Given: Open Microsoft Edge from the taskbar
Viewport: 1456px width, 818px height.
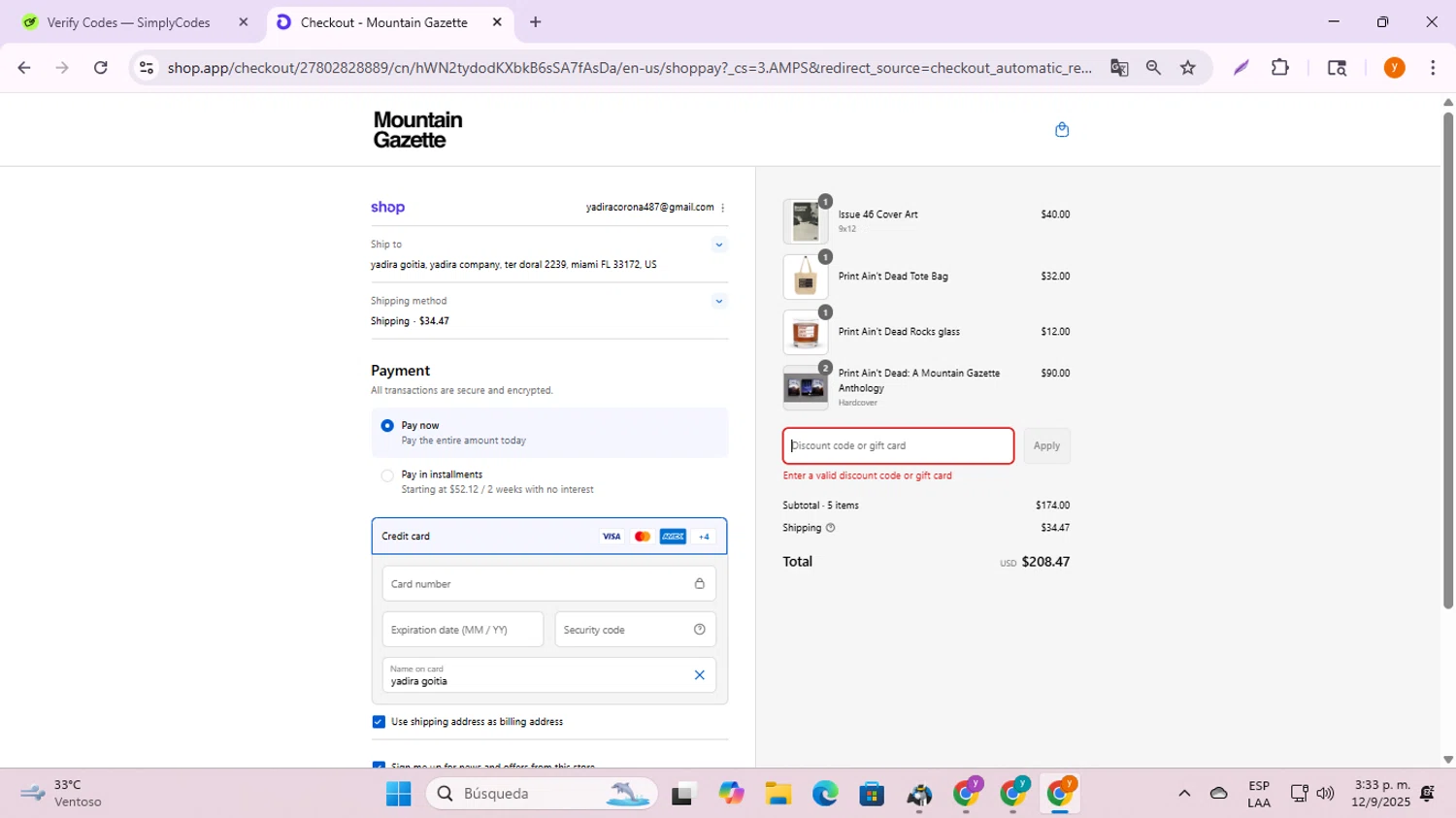Looking at the screenshot, I should coord(825,794).
